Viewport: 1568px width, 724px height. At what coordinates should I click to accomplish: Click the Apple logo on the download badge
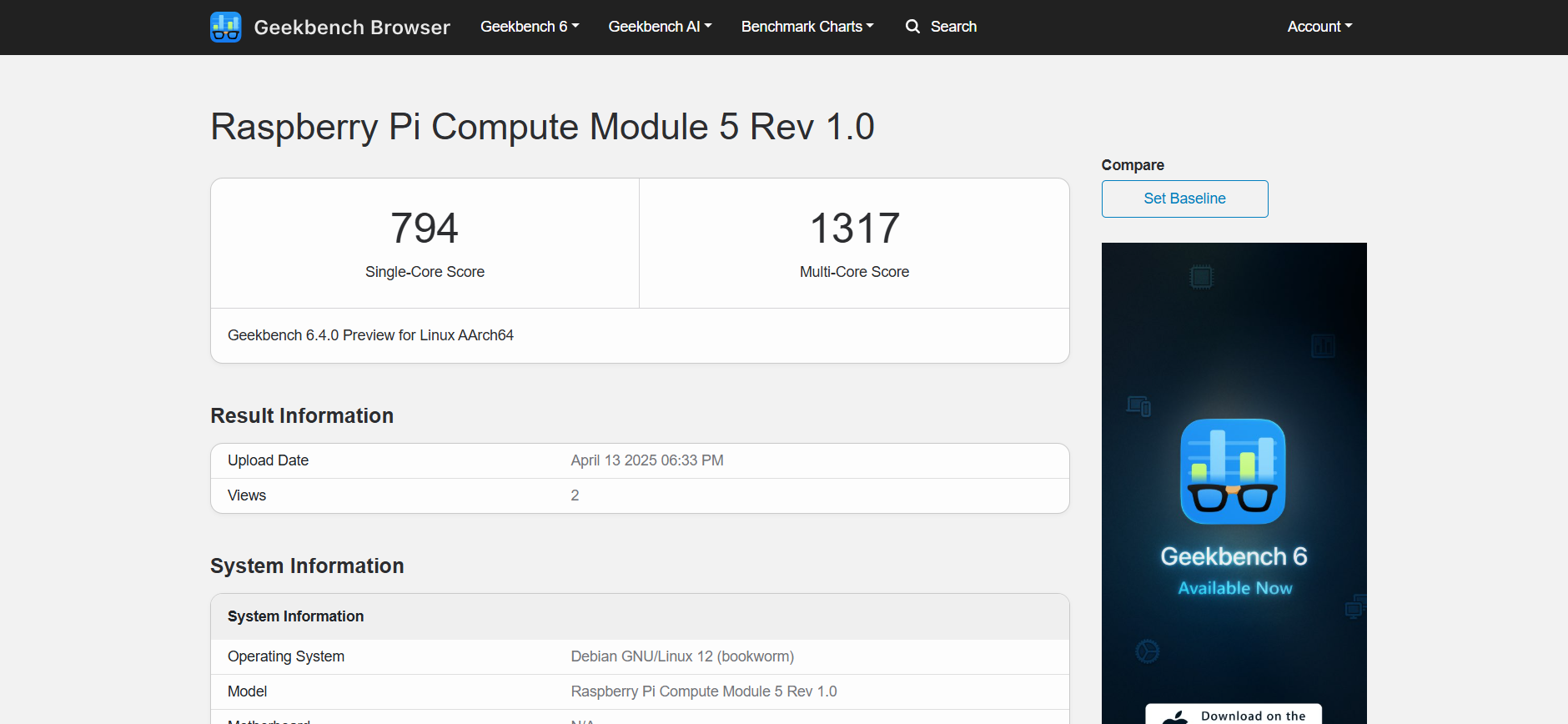(1175, 717)
